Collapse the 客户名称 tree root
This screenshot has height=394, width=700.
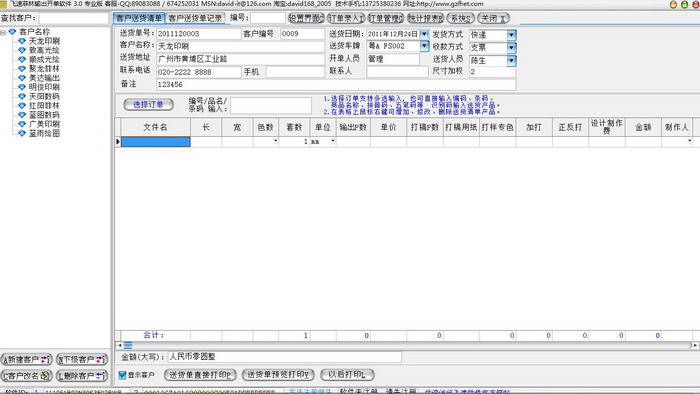coord(3,32)
